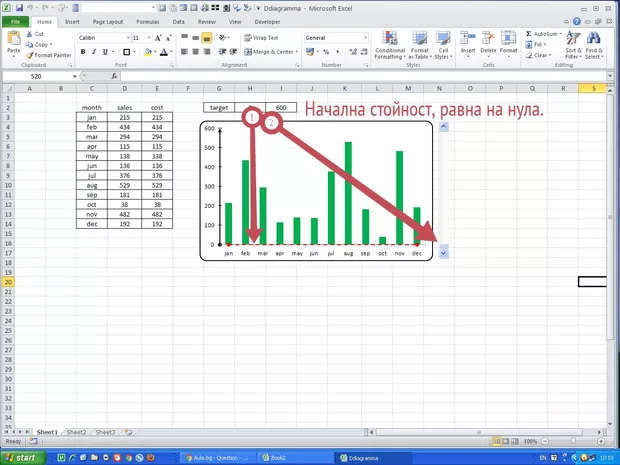Open the File tab

tap(15, 22)
